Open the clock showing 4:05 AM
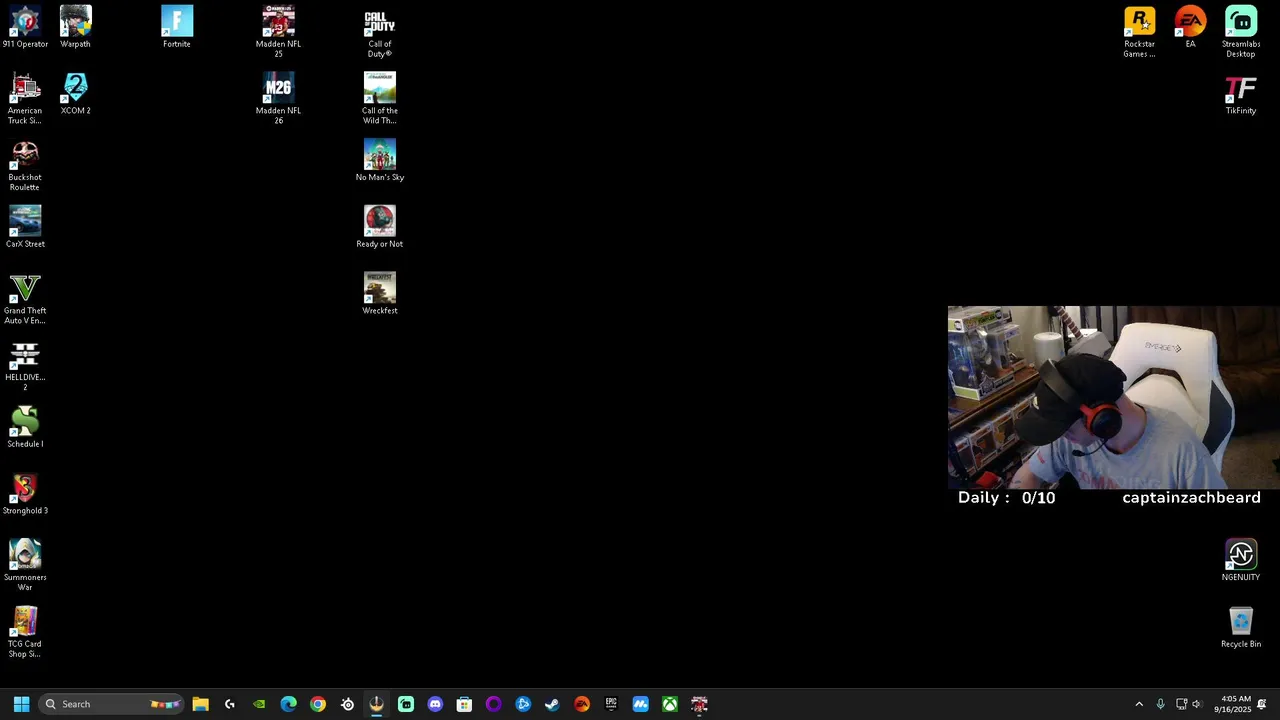Image resolution: width=1280 pixels, height=720 pixels. (1233, 704)
